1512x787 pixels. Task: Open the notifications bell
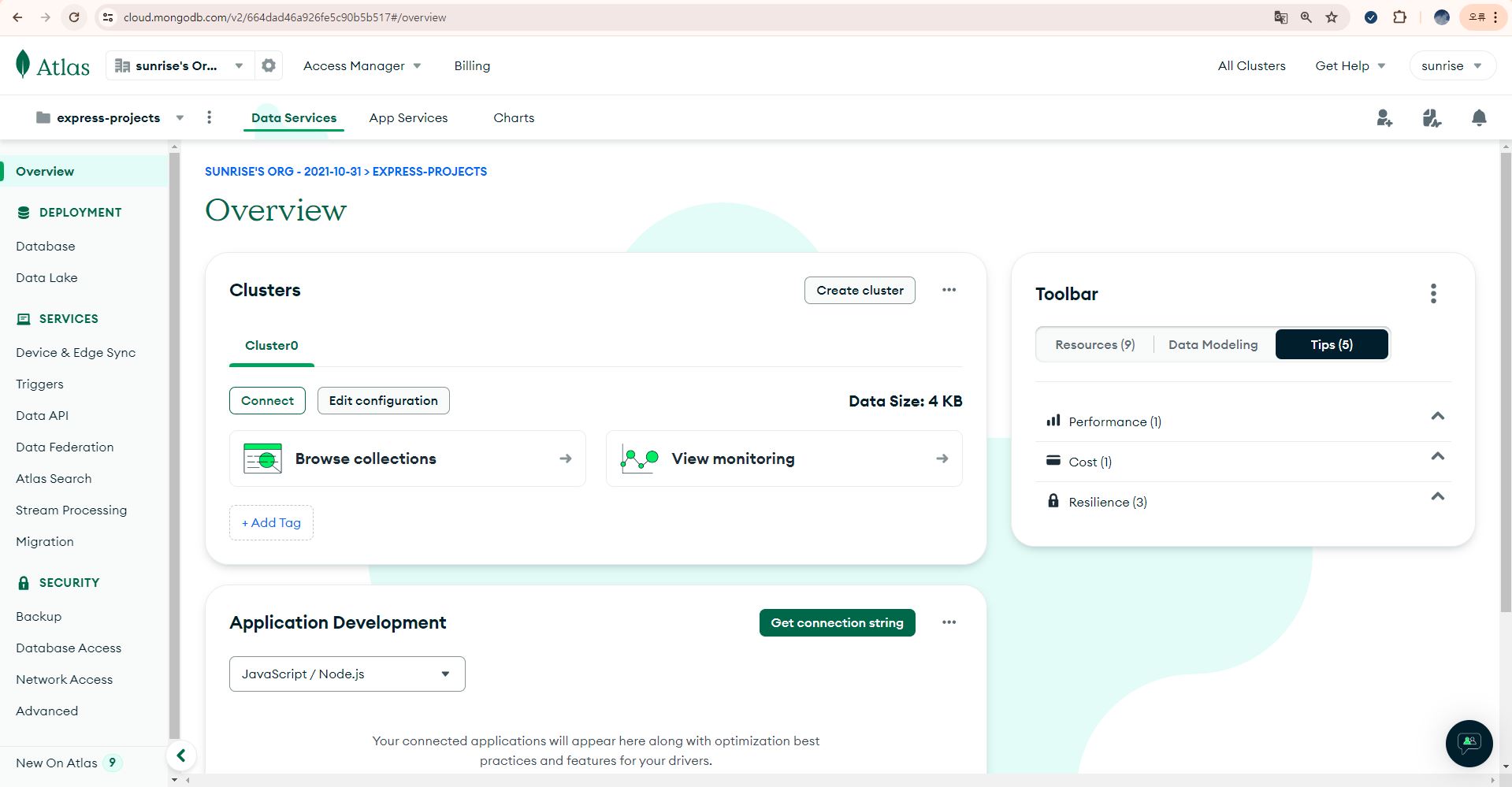(x=1479, y=118)
